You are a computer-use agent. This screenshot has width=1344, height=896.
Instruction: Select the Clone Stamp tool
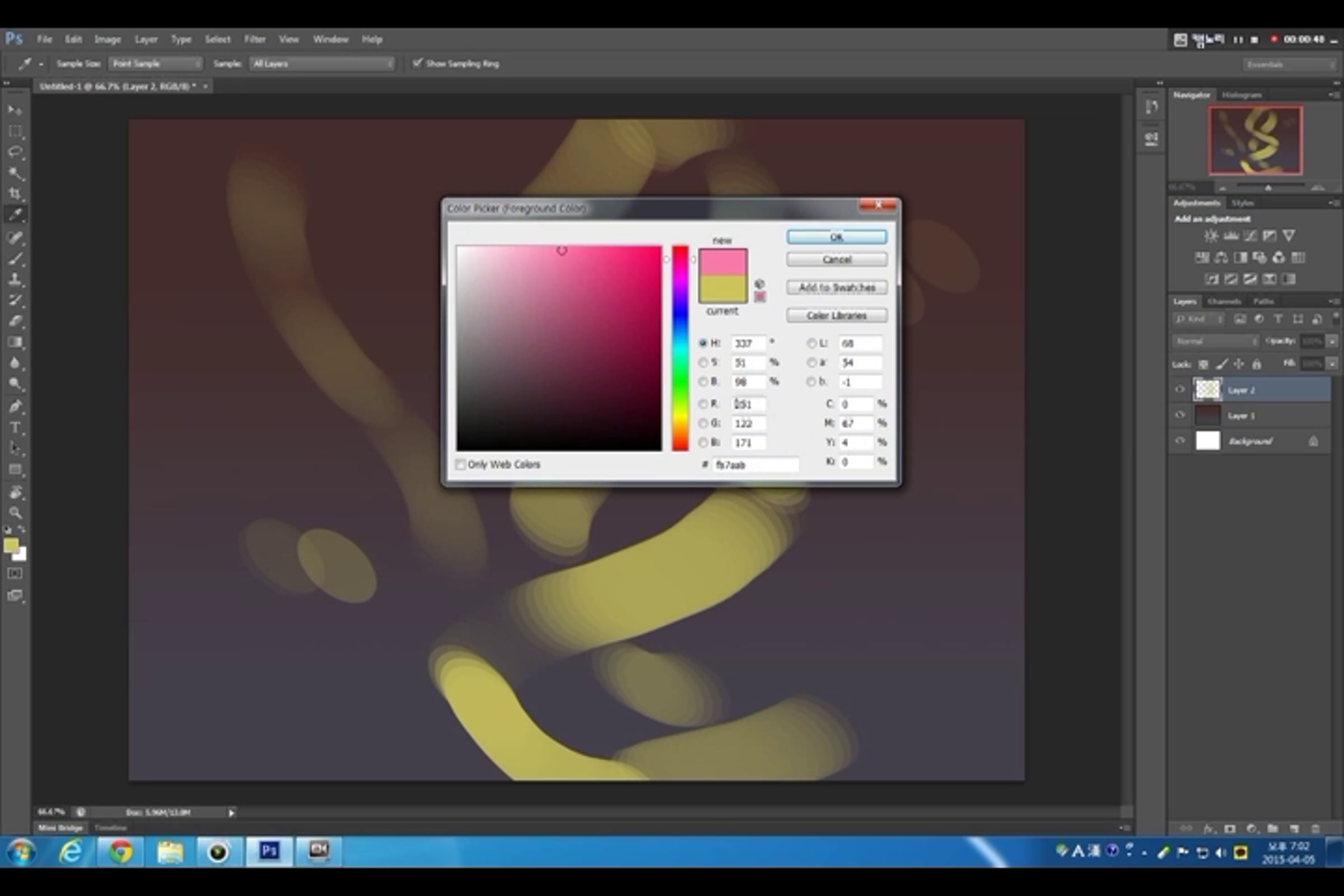tap(16, 279)
